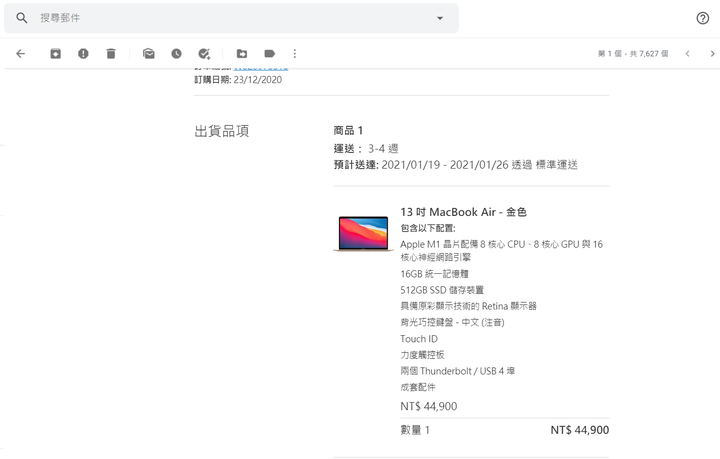Go to the older email with the right chevron
The height and width of the screenshot is (459, 720).
pyautogui.click(x=712, y=54)
